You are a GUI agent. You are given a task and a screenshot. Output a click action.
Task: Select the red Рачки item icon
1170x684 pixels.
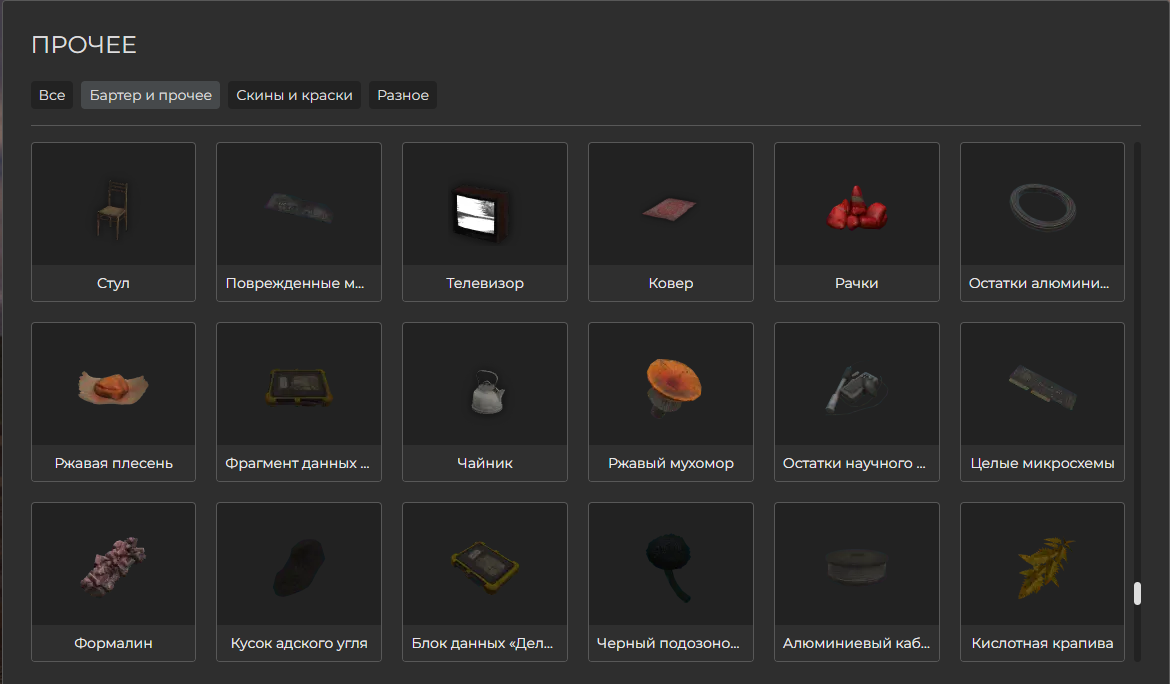tap(857, 208)
